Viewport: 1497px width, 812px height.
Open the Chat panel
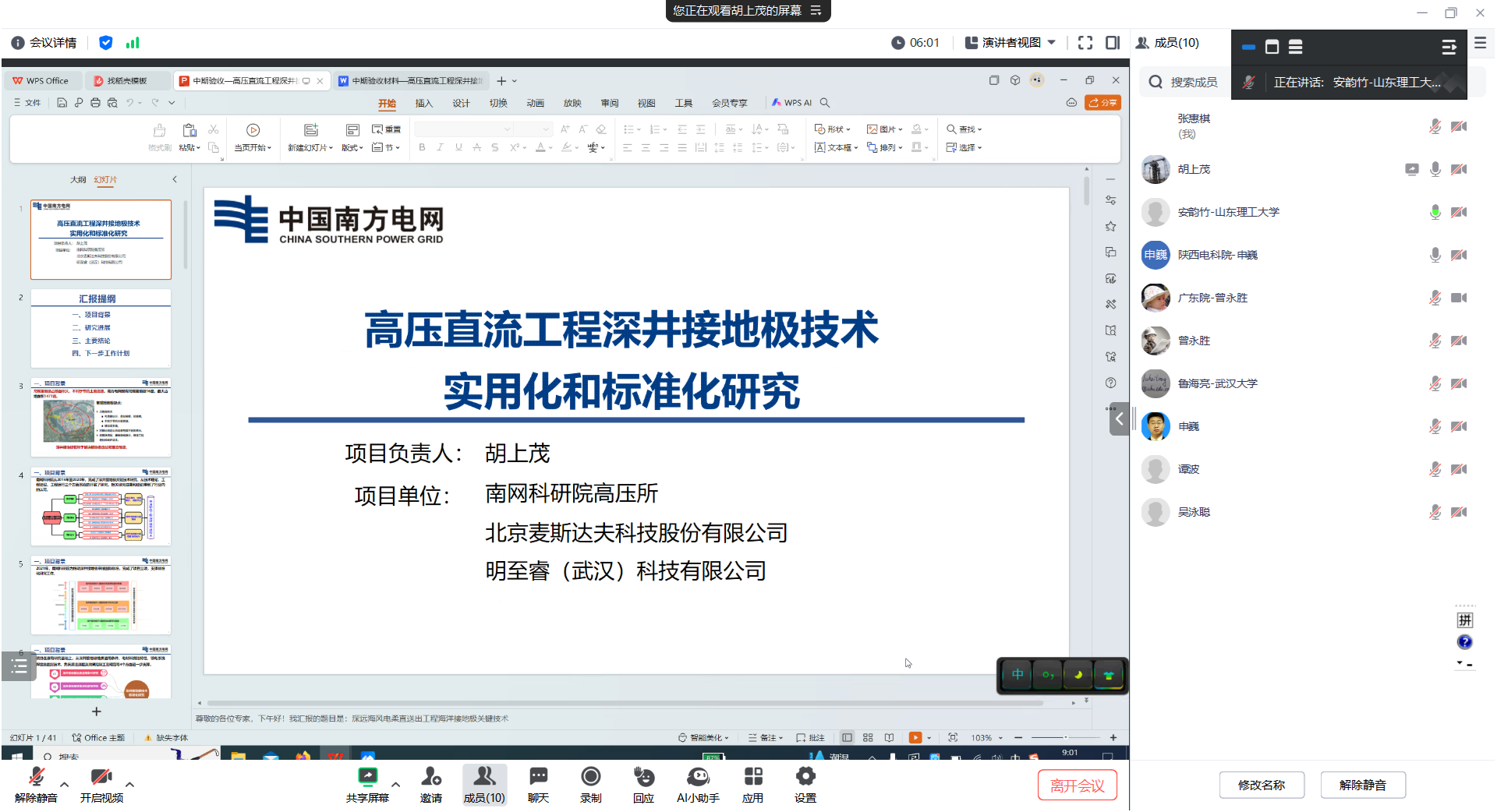pyautogui.click(x=538, y=778)
